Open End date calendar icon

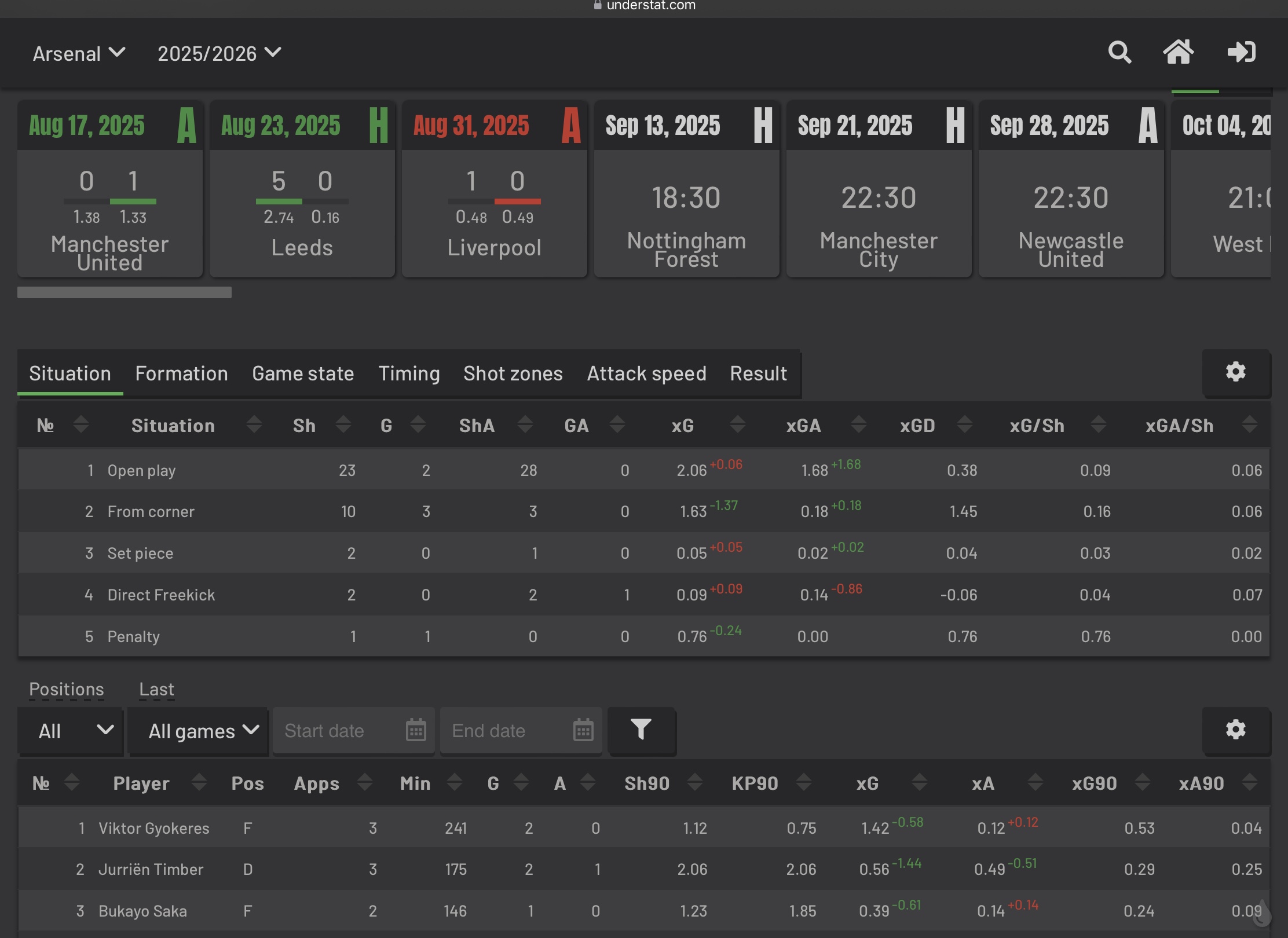click(583, 730)
